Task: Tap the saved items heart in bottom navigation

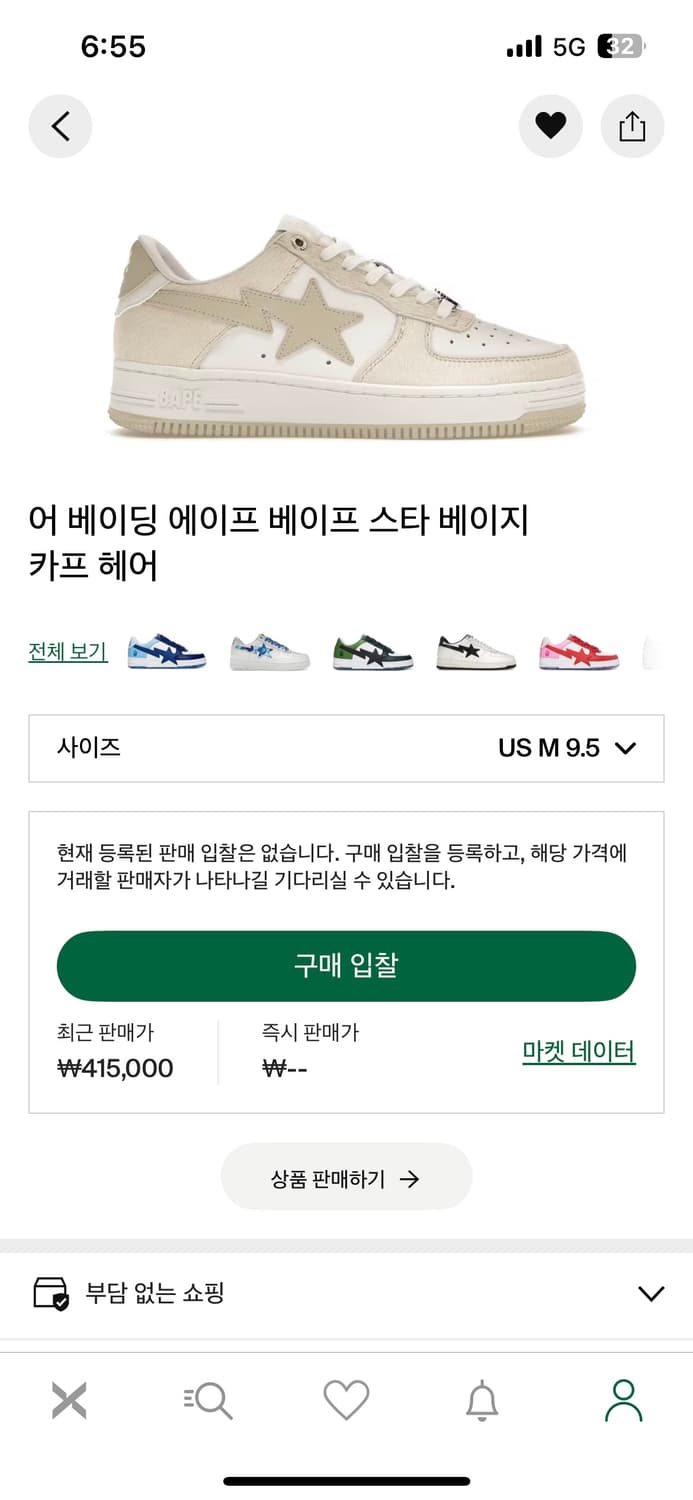Action: 346,1400
